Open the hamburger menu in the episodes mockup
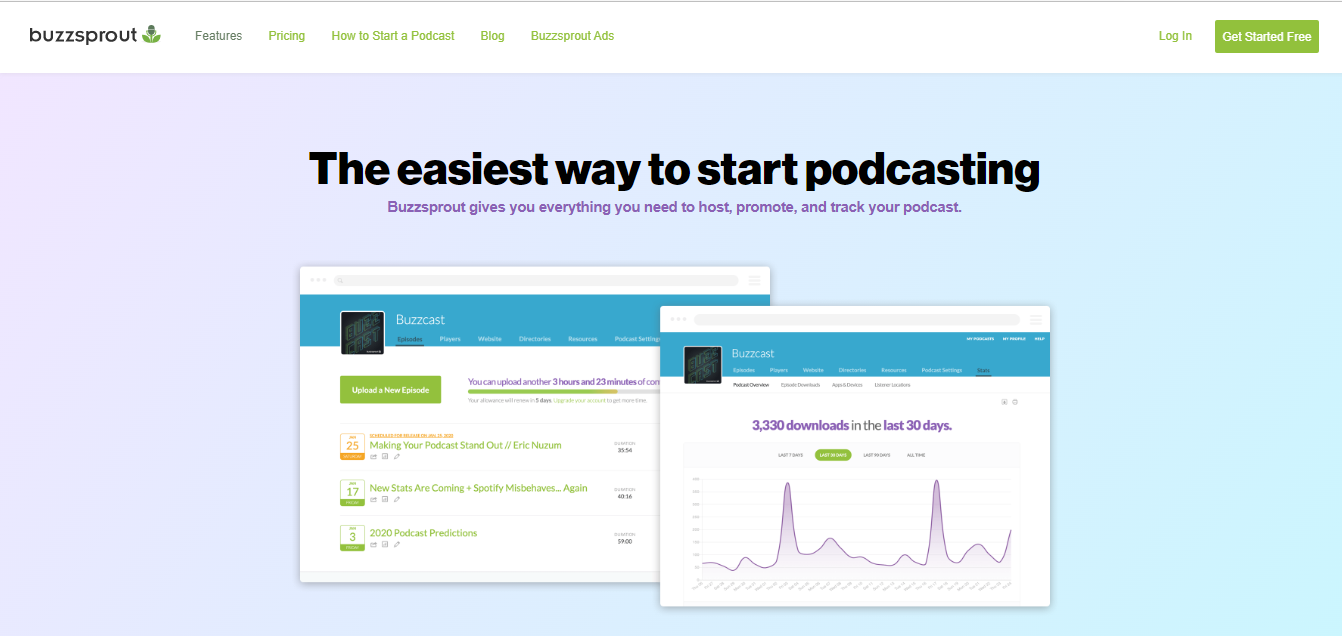The width and height of the screenshot is (1342, 636). coord(755,280)
